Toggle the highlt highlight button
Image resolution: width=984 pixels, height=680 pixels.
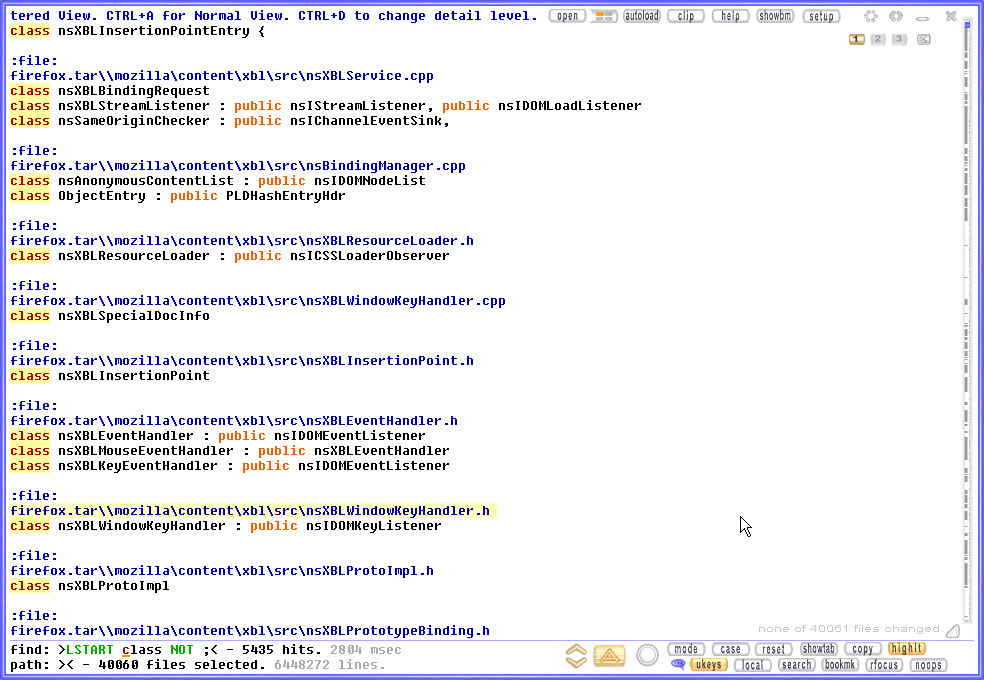pos(907,649)
